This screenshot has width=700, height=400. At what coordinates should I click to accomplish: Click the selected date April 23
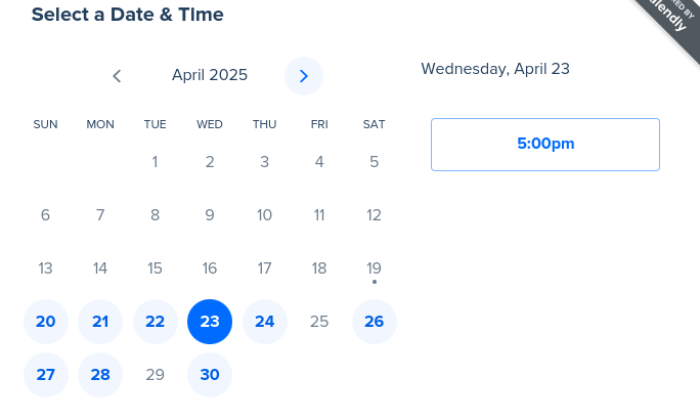click(x=210, y=321)
